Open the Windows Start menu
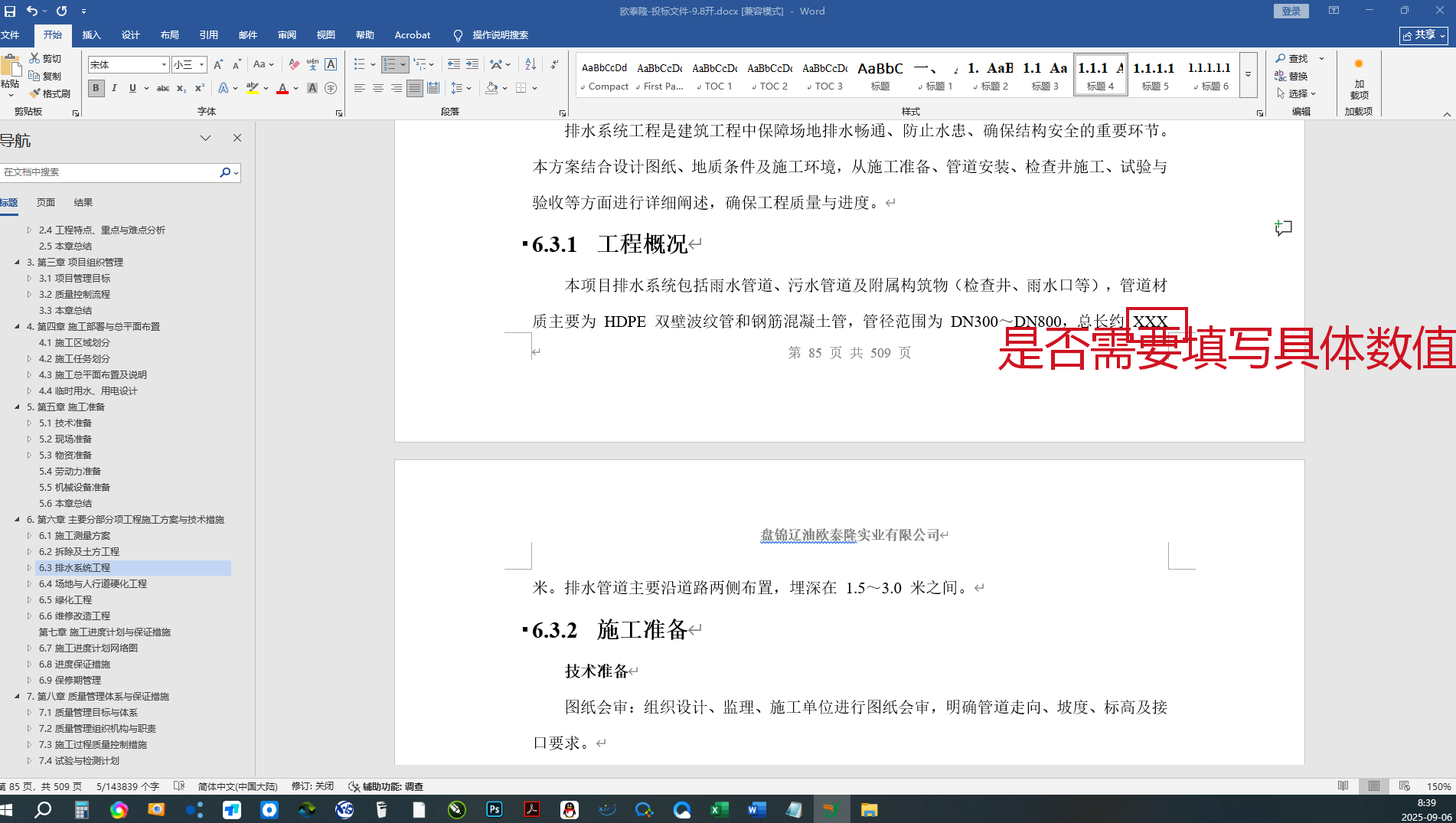The height and width of the screenshot is (823, 1456). pos(7,809)
